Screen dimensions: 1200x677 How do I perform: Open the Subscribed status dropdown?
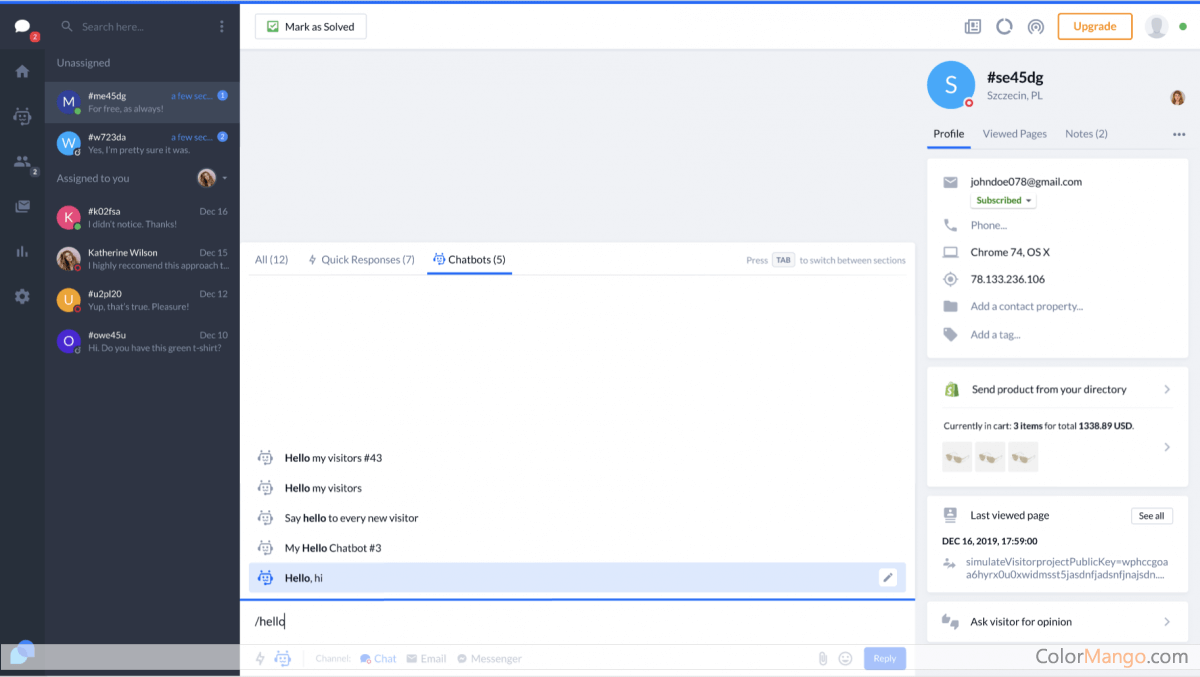tap(1003, 200)
